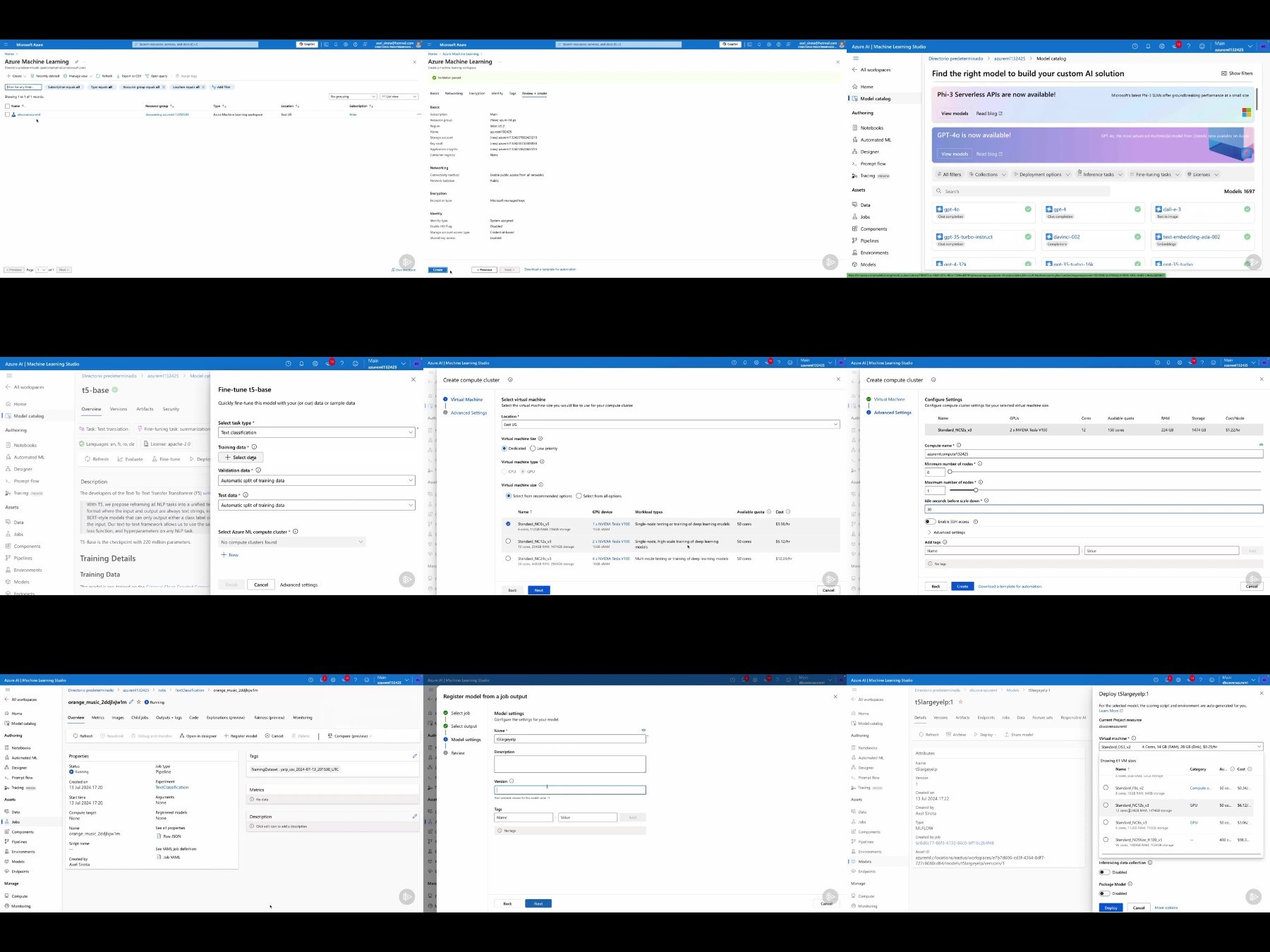Open Pipelines icon in Model catalog sidebar

point(855,241)
